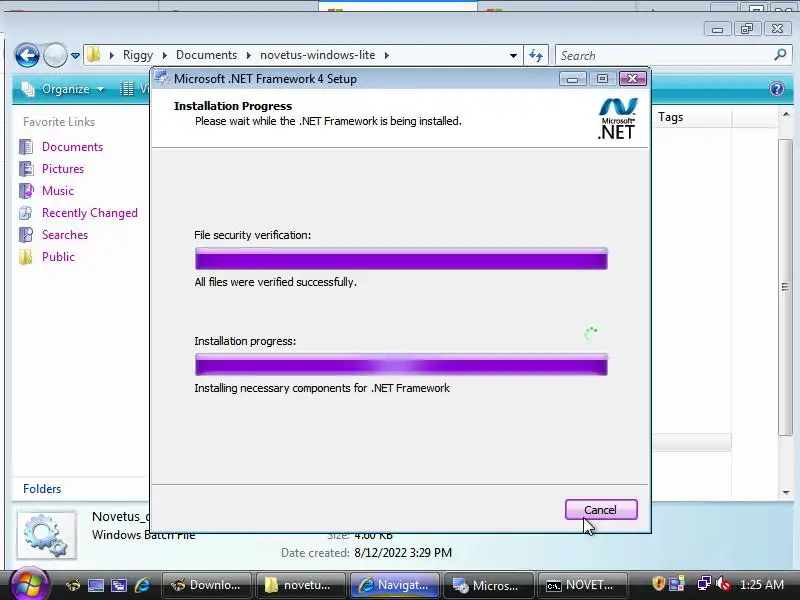Refresh the Explorer folder view

pos(536,55)
